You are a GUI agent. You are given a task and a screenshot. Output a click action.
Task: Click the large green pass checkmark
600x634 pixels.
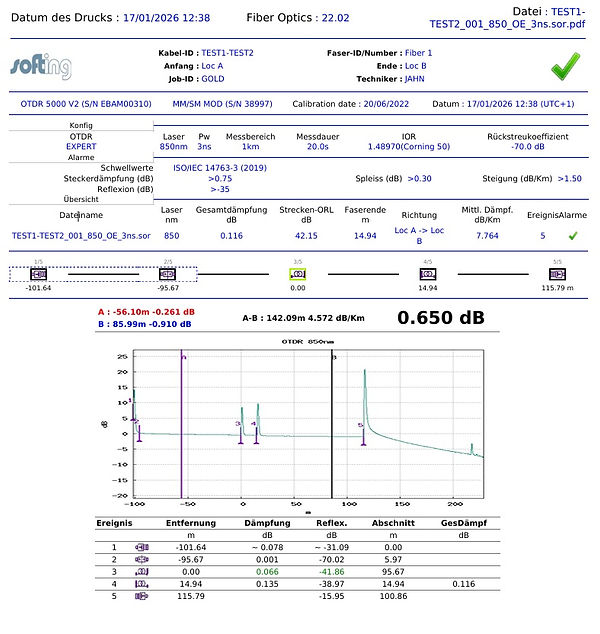tap(566, 66)
